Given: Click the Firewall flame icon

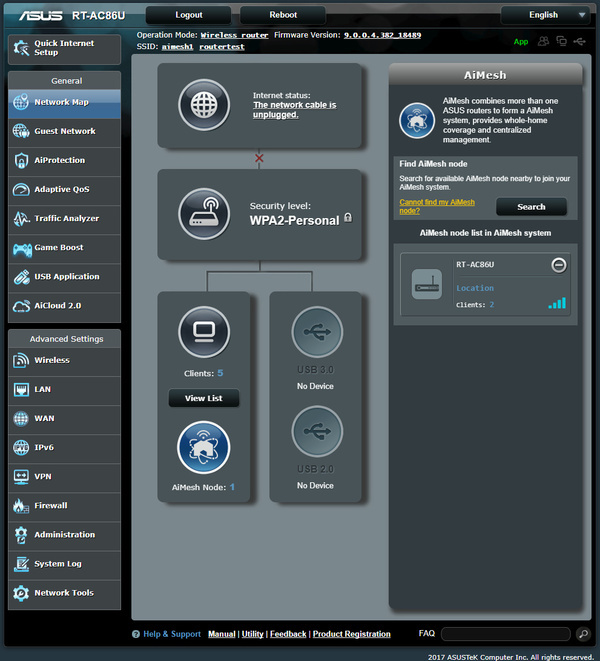Looking at the screenshot, I should [21, 506].
